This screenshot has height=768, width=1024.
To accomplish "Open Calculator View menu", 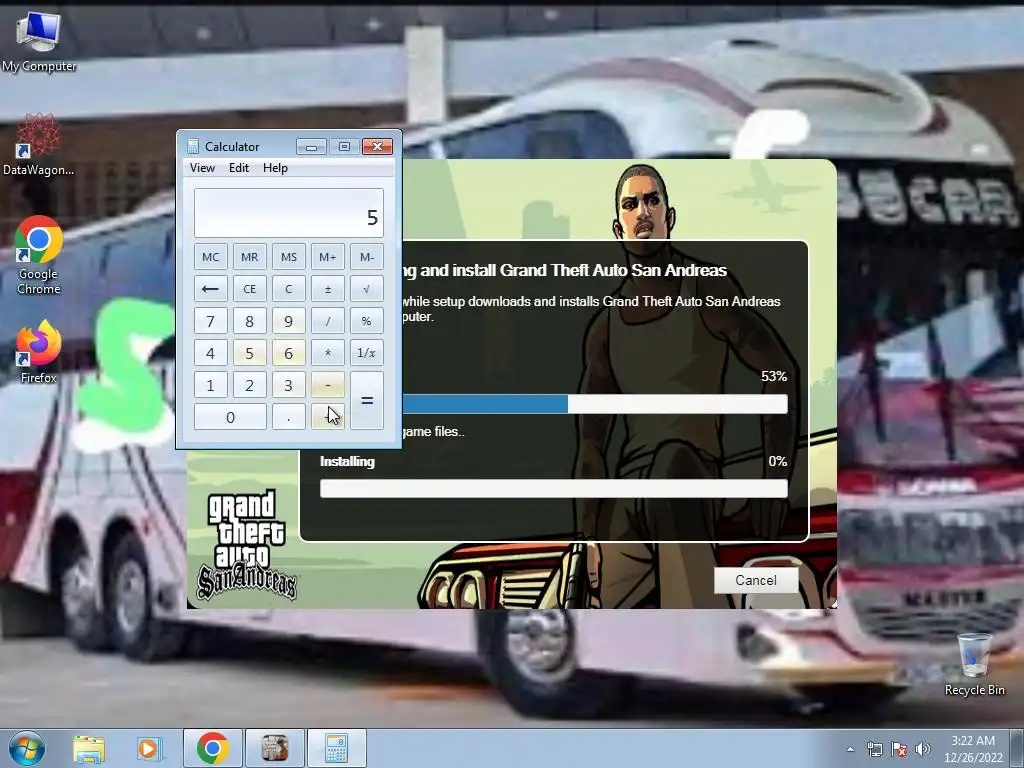I will [202, 168].
